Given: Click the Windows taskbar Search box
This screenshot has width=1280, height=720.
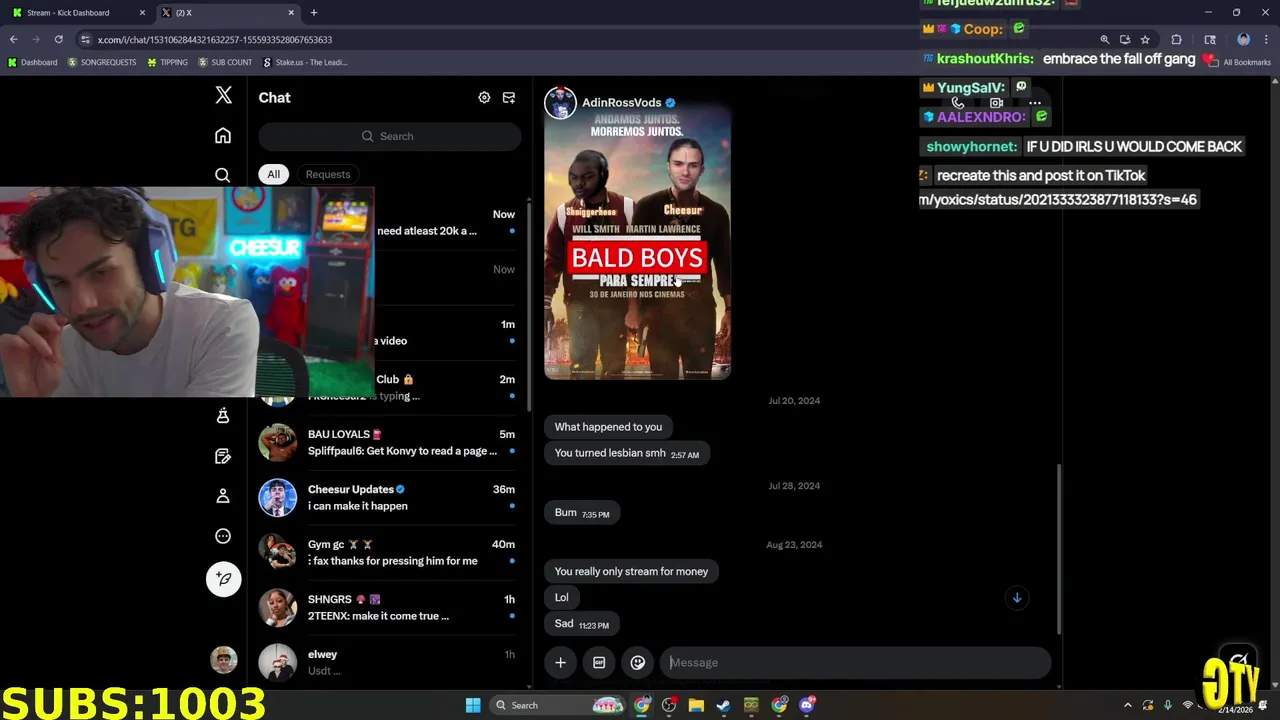Looking at the screenshot, I should pyautogui.click(x=560, y=705).
